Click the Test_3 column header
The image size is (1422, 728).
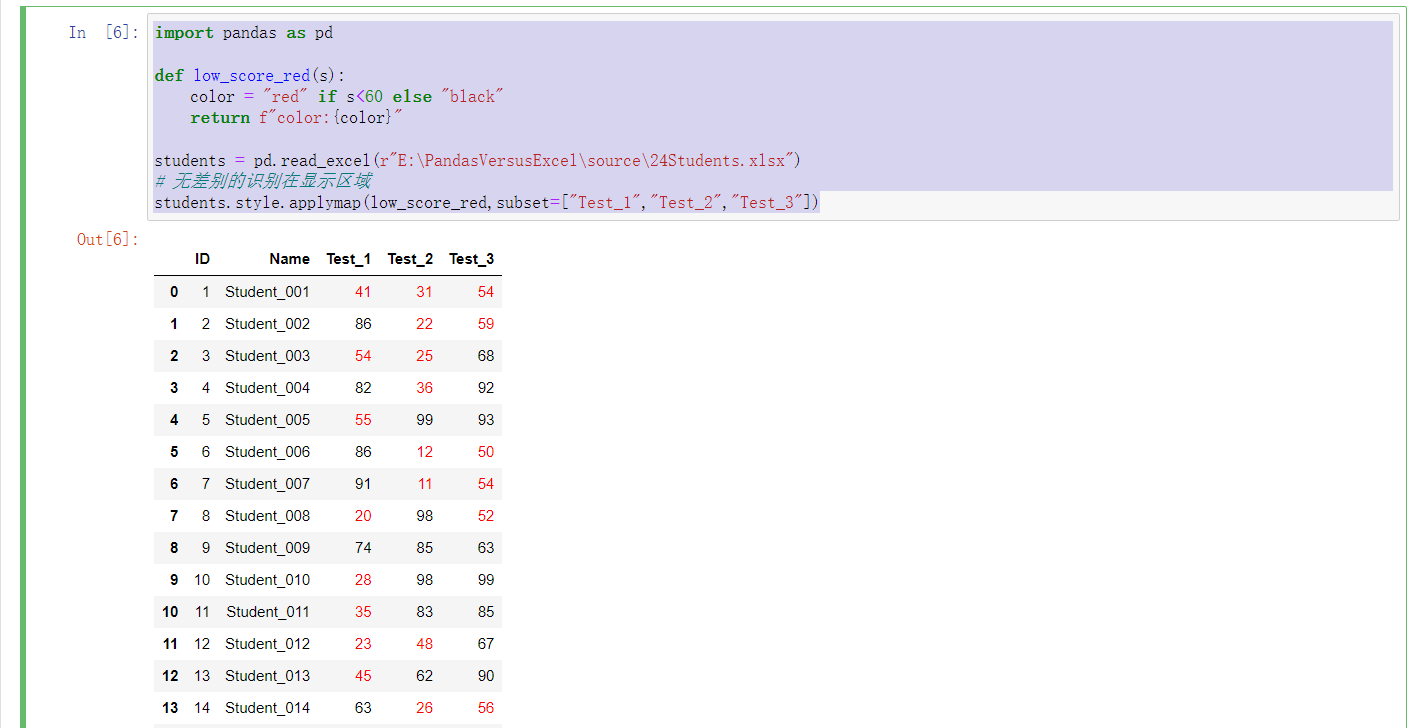pos(471,259)
